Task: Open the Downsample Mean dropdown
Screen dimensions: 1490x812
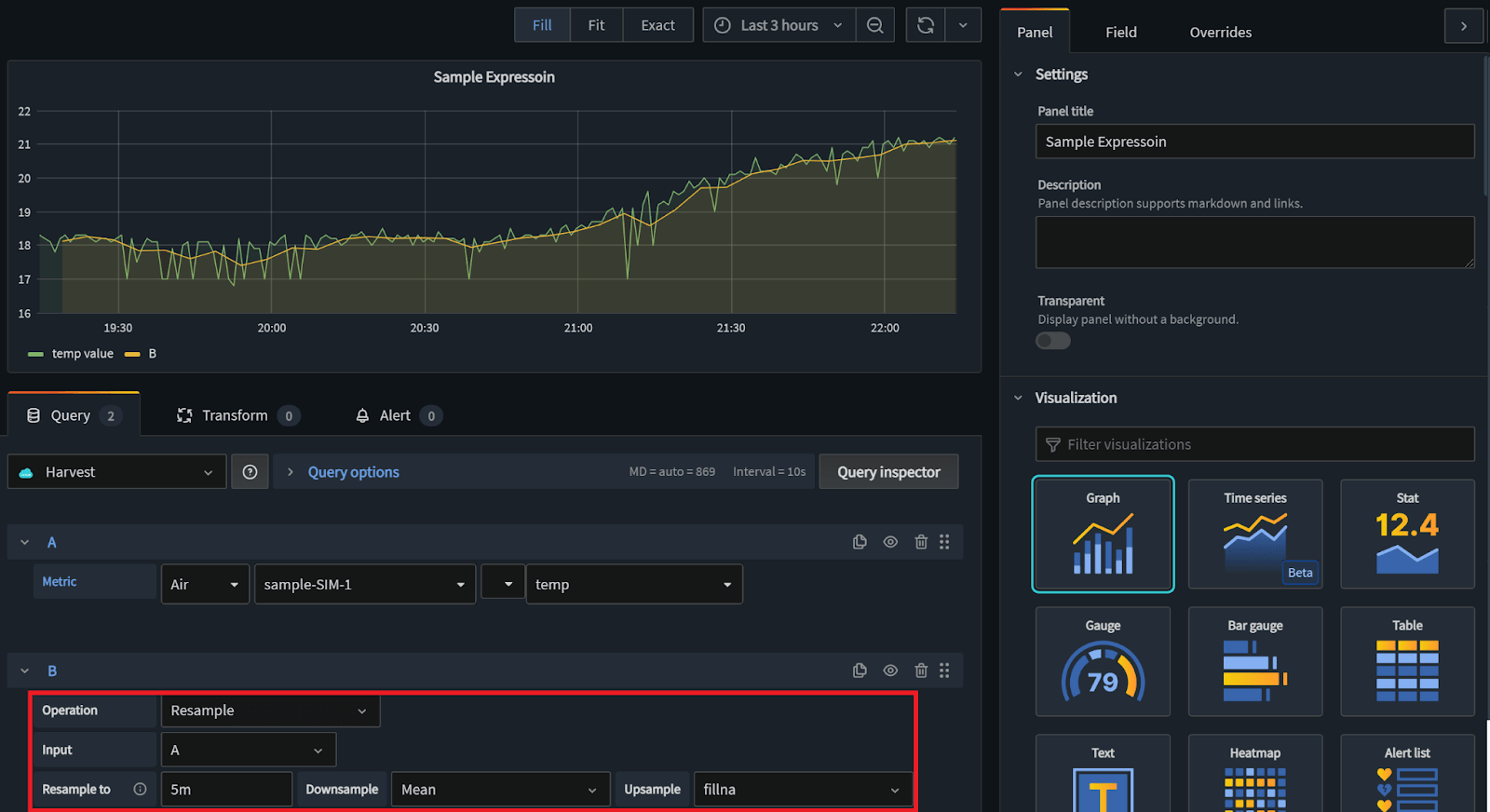Action: (500, 790)
